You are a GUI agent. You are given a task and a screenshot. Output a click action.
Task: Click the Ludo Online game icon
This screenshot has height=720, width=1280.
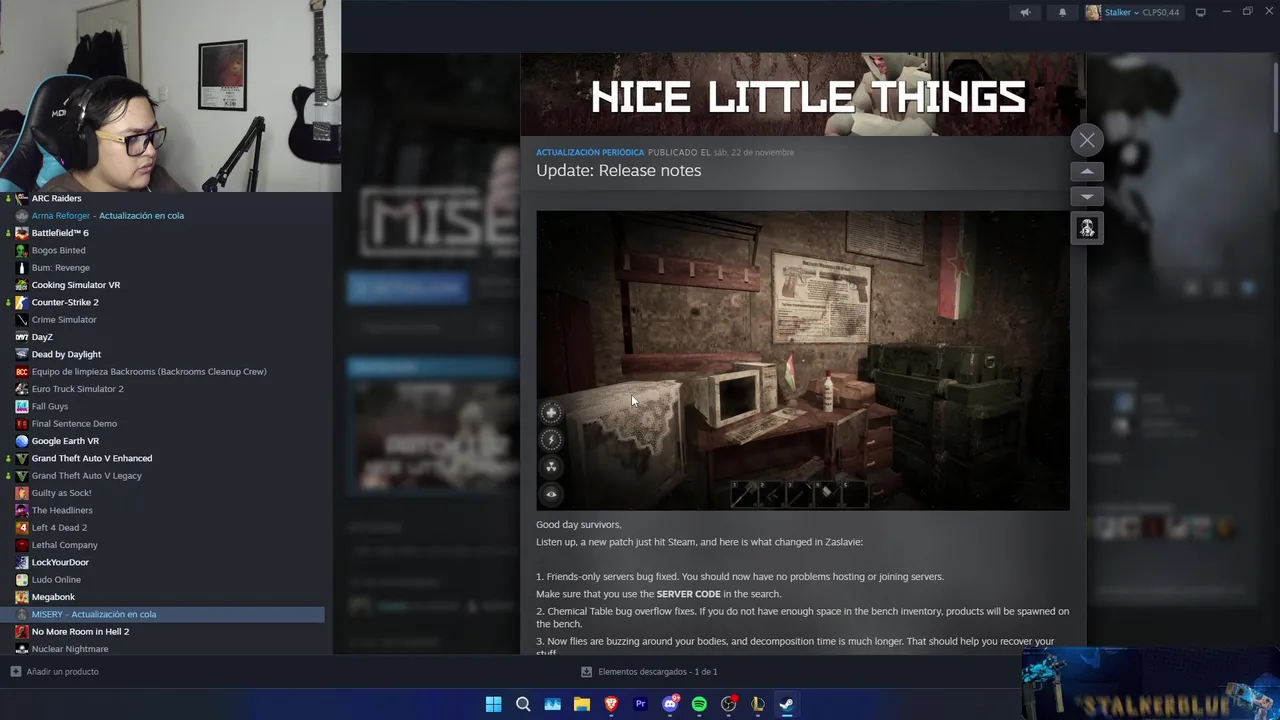coord(22,579)
